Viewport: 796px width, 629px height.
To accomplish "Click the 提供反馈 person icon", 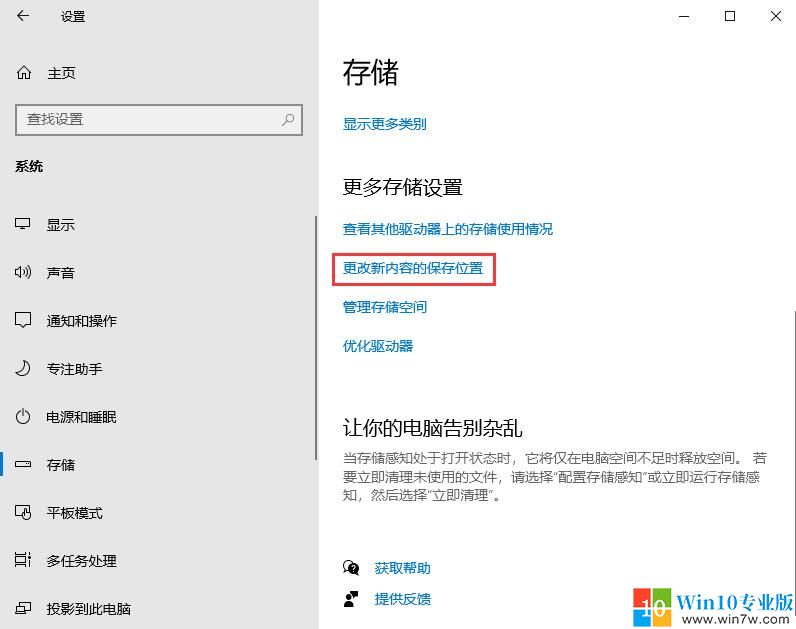I will (x=351, y=599).
